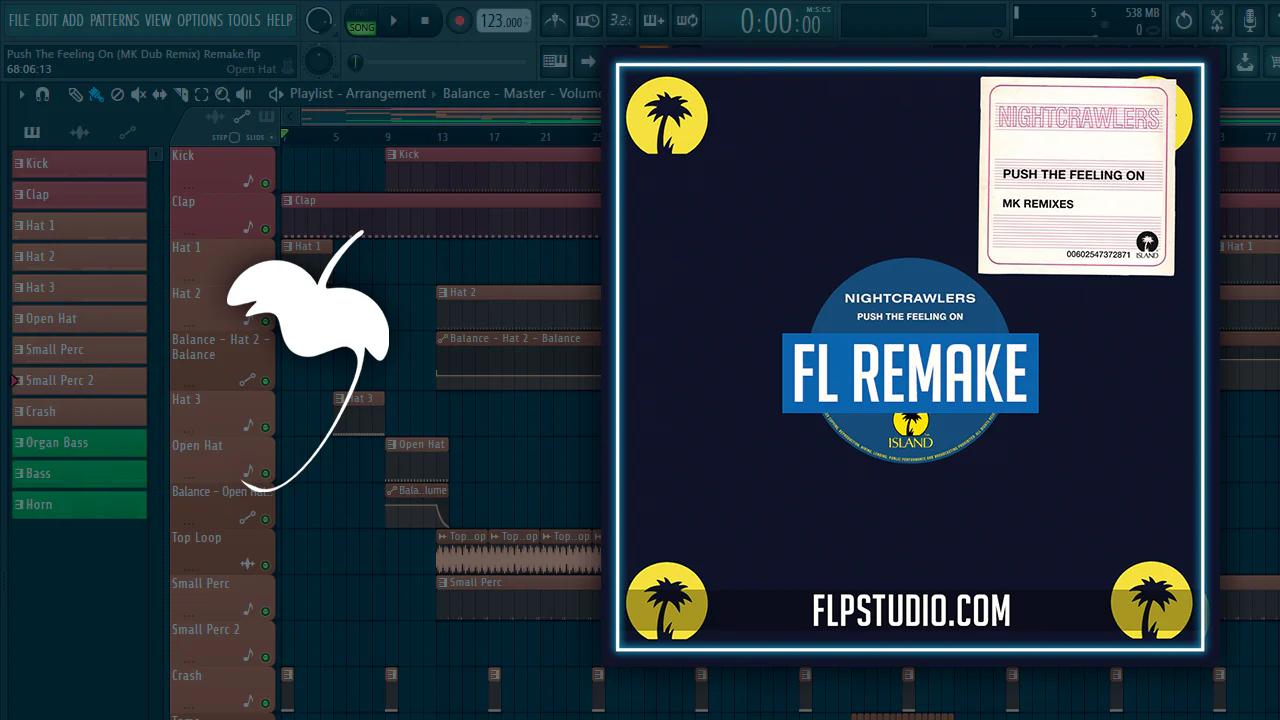Toggle the countdown before recording icon
The image size is (1280, 720).
[620, 20]
